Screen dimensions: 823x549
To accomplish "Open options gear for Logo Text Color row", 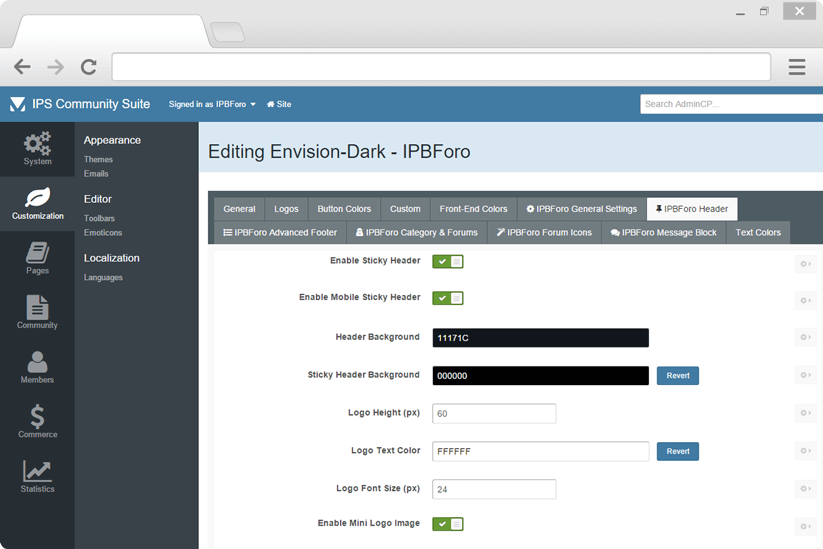I will point(805,451).
